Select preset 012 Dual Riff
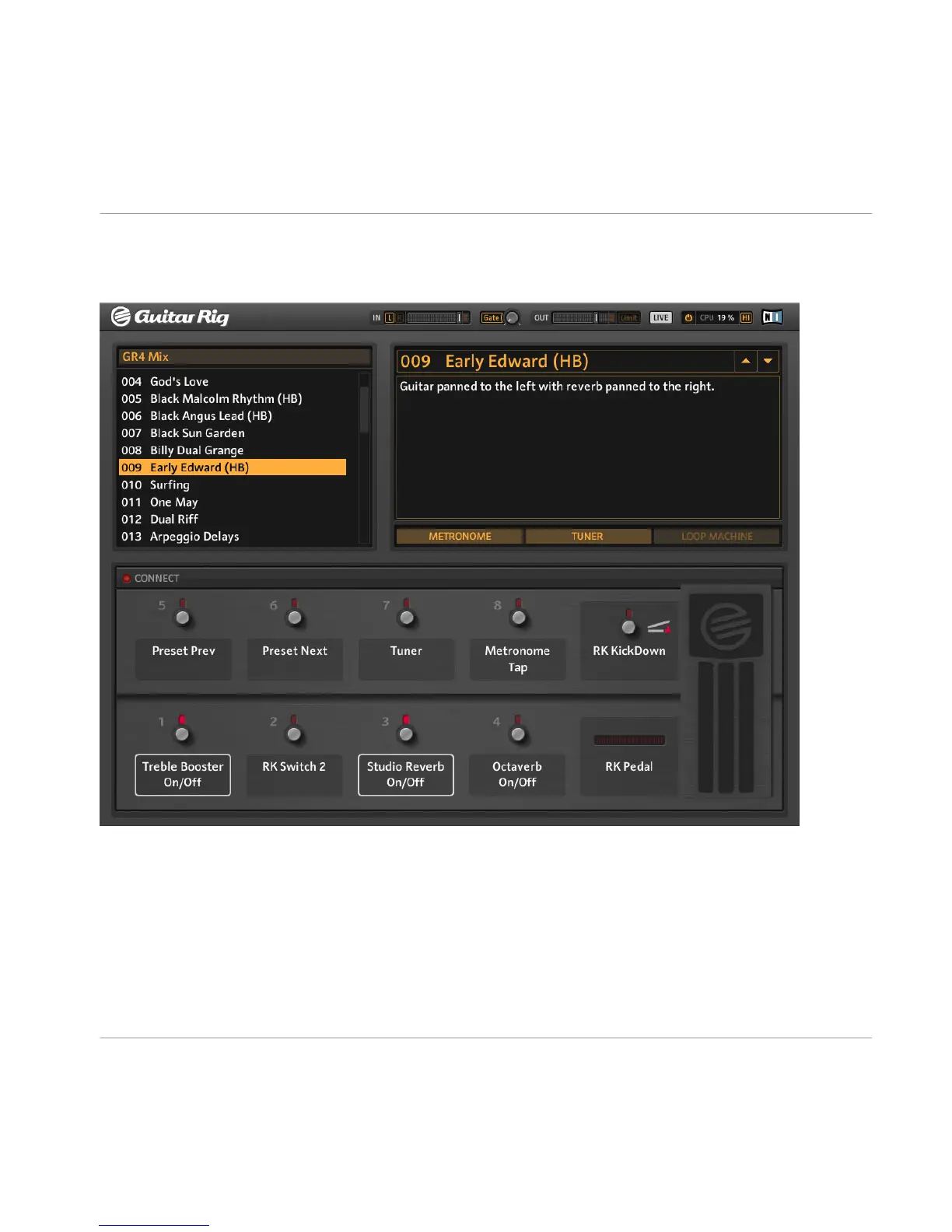 [x=233, y=520]
